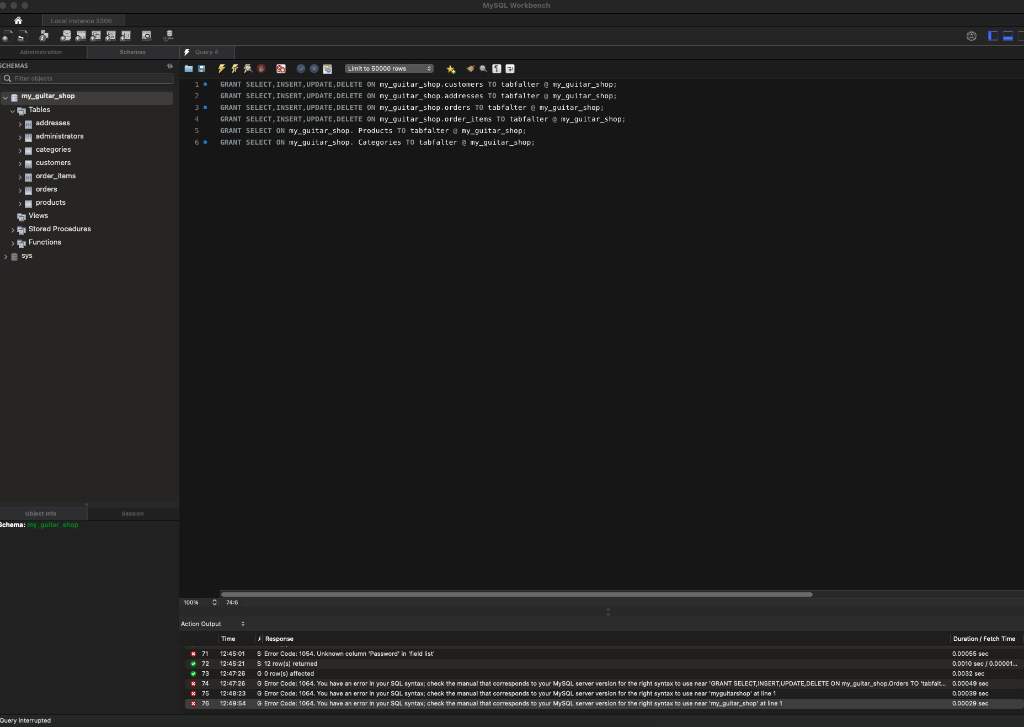Search table data

coord(146,36)
